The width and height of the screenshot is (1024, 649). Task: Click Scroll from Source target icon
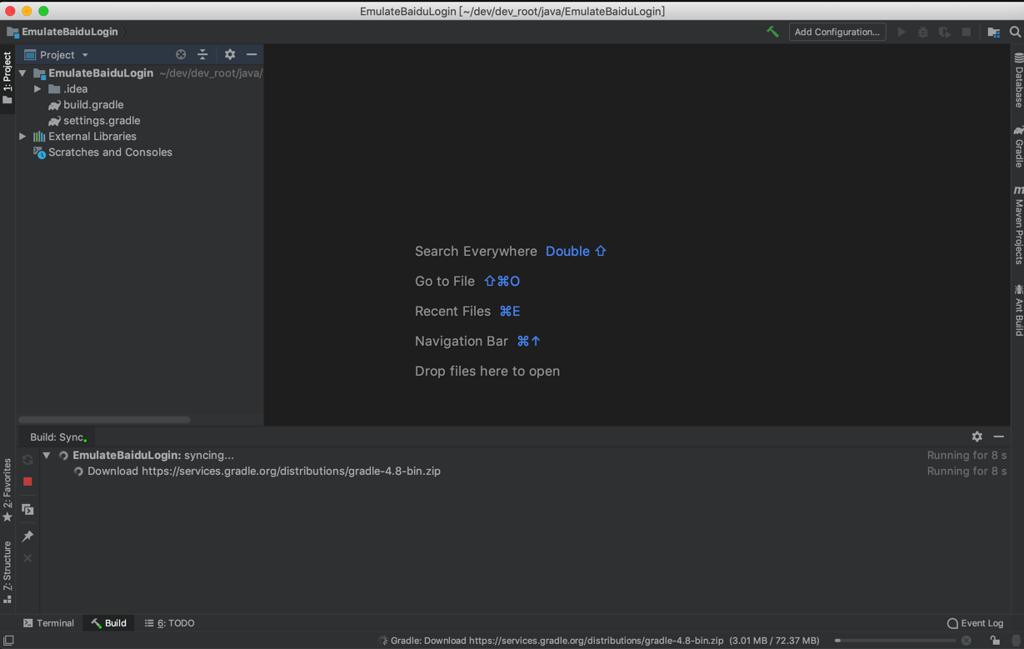[x=181, y=54]
